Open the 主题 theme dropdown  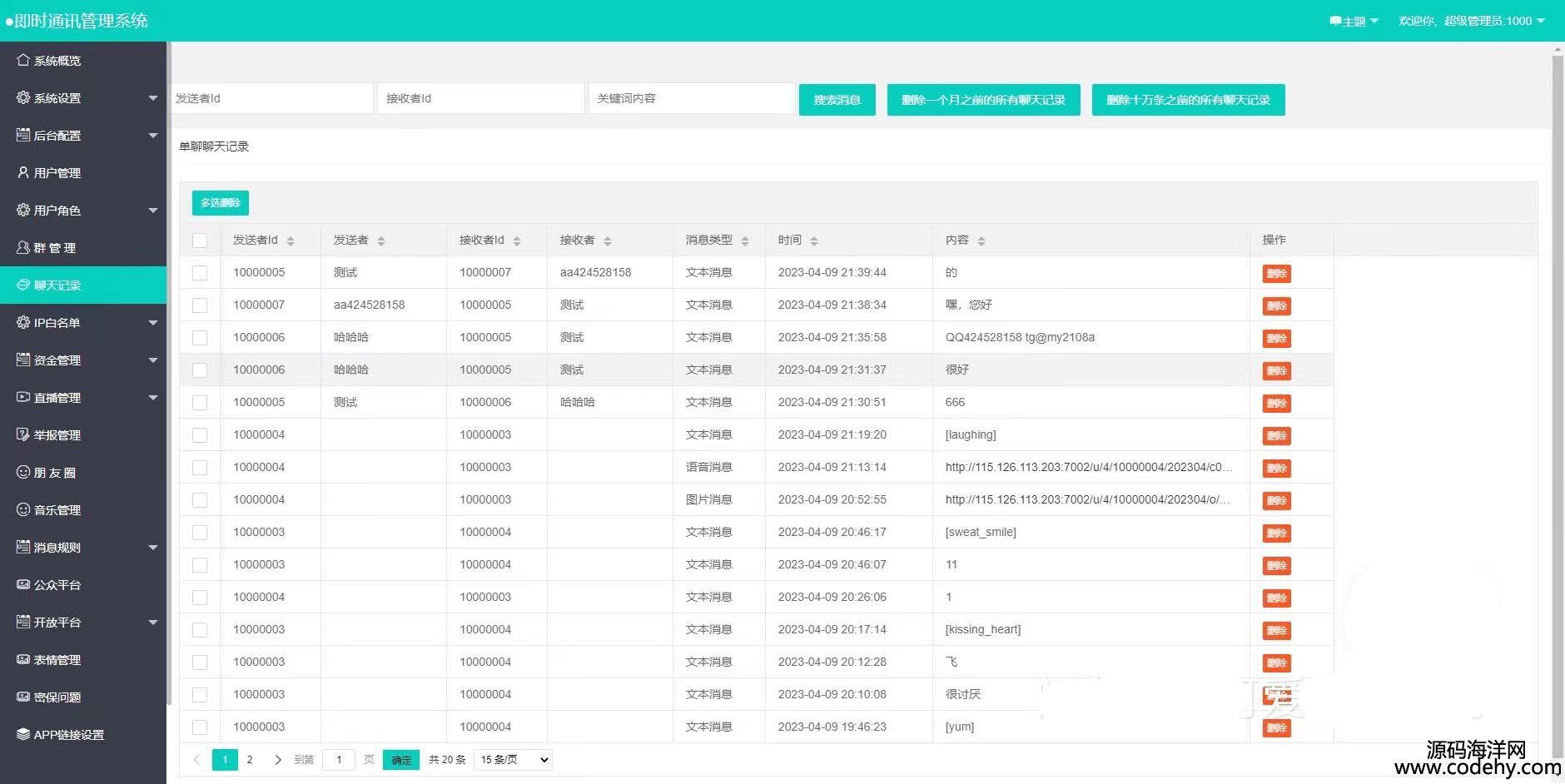point(1354,21)
